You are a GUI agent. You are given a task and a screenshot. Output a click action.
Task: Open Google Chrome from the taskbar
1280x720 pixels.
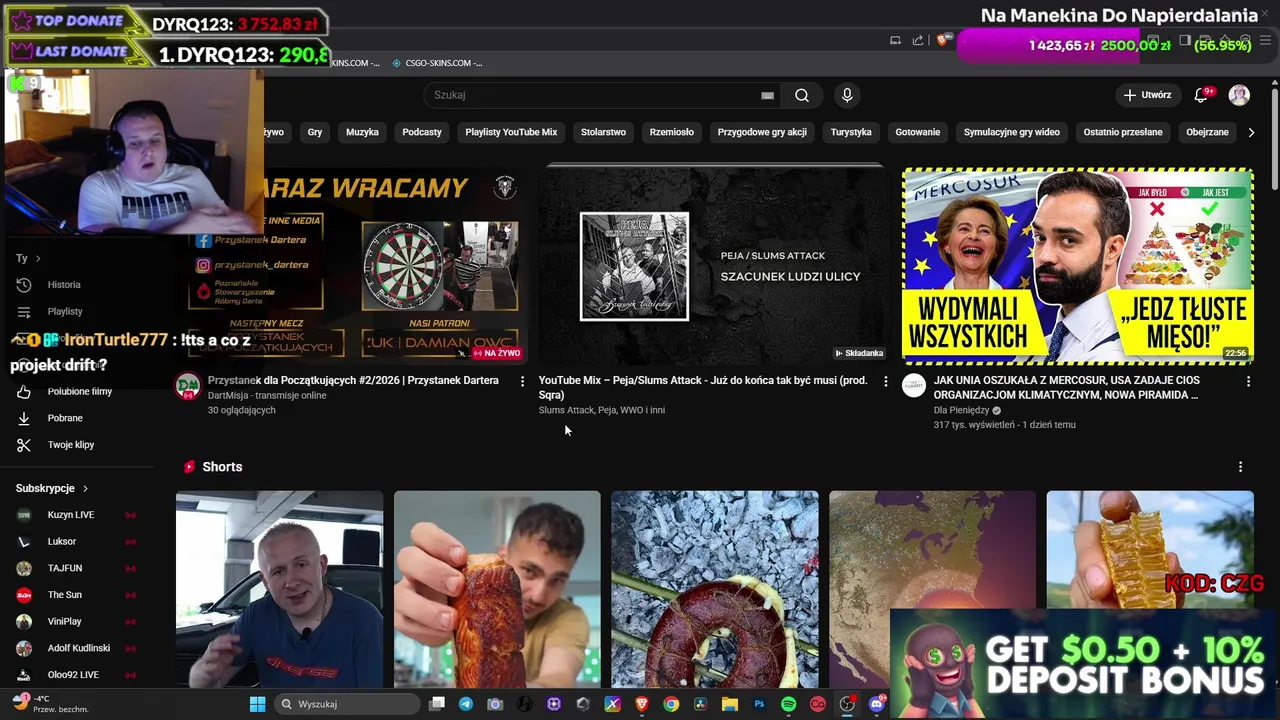671,704
